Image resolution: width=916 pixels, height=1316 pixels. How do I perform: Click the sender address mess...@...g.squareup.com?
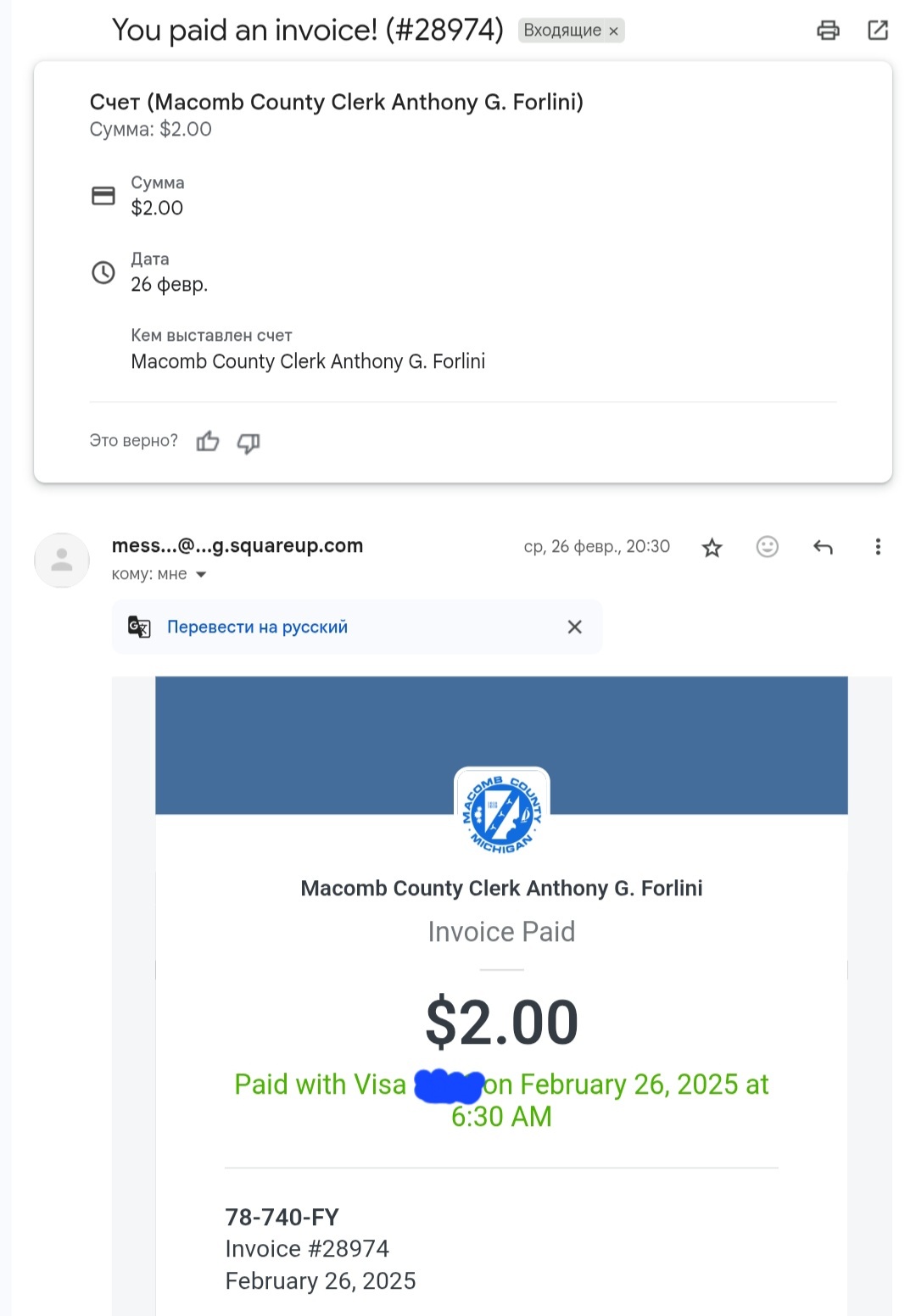click(x=237, y=546)
